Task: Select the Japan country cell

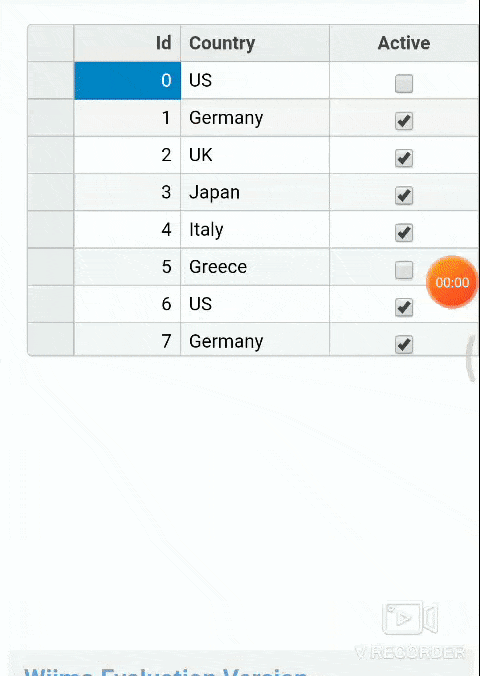Action: pyautogui.click(x=255, y=192)
